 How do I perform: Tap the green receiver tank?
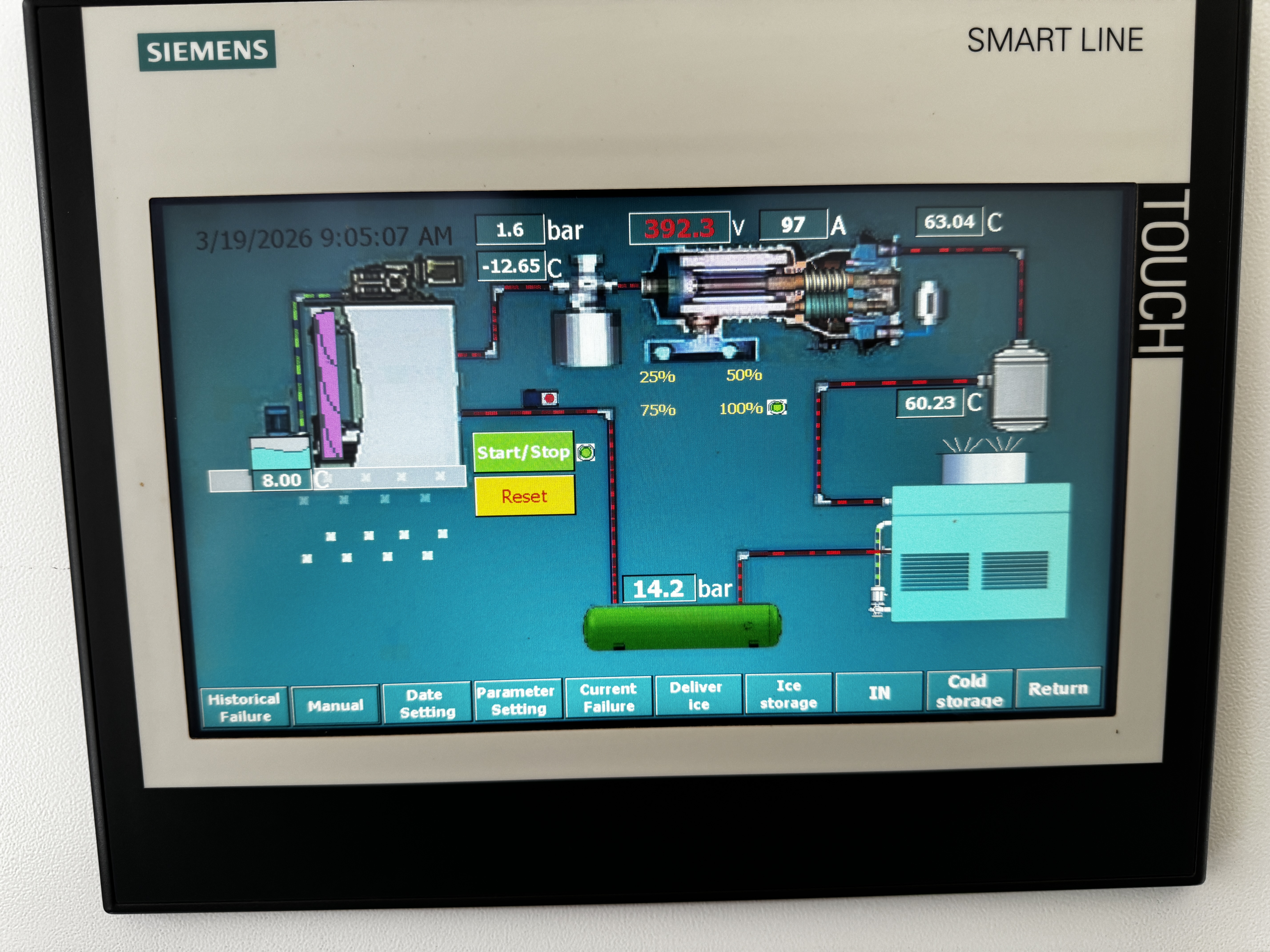[682, 627]
